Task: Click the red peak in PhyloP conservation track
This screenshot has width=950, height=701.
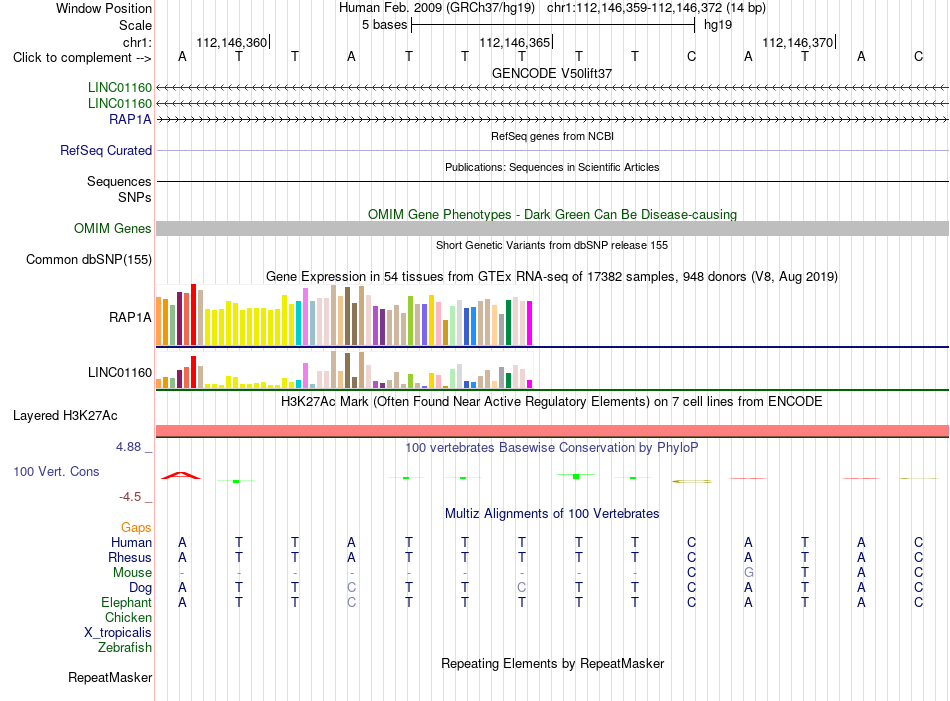Action: click(181, 476)
